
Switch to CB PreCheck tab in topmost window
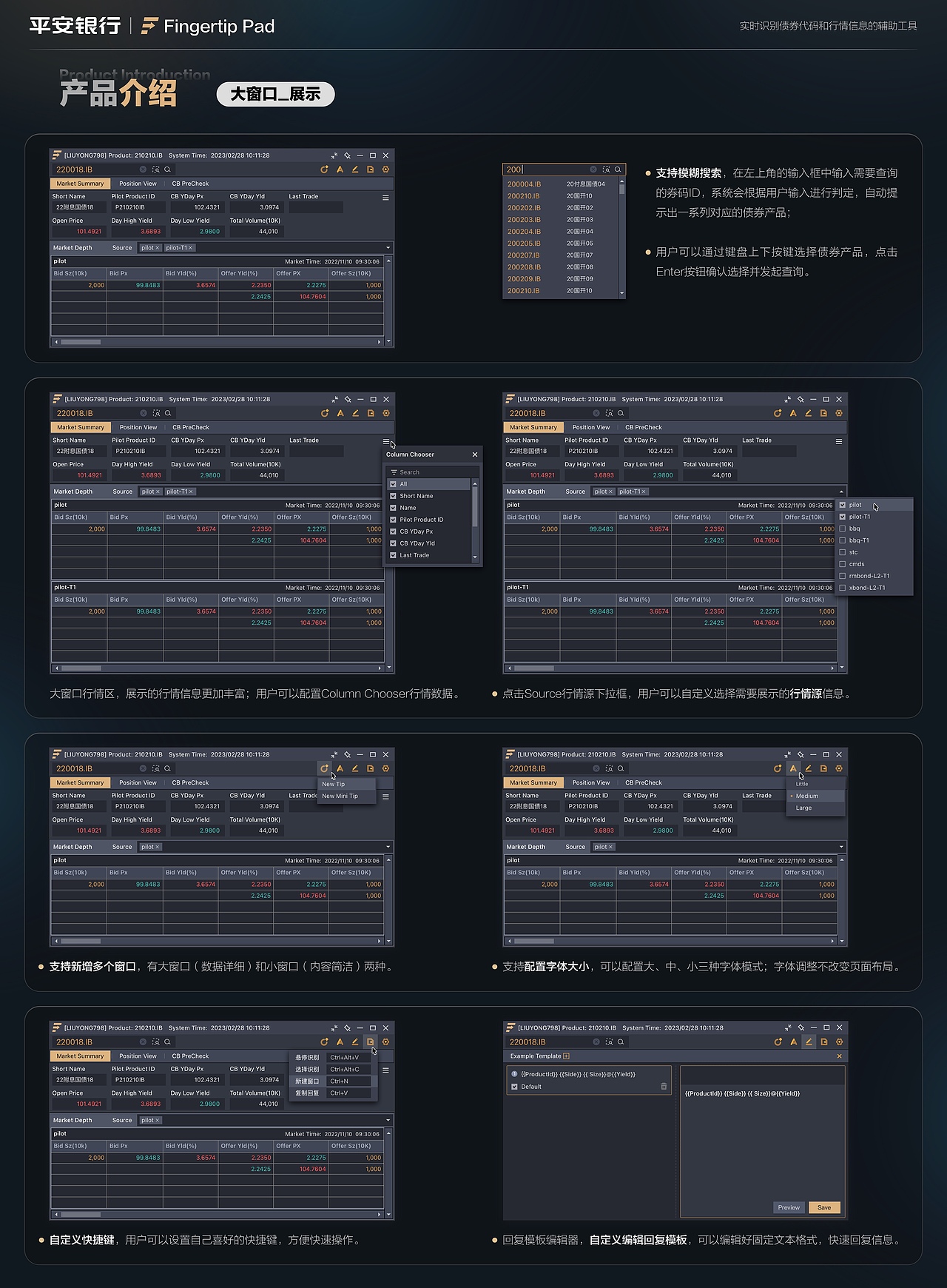point(190,184)
